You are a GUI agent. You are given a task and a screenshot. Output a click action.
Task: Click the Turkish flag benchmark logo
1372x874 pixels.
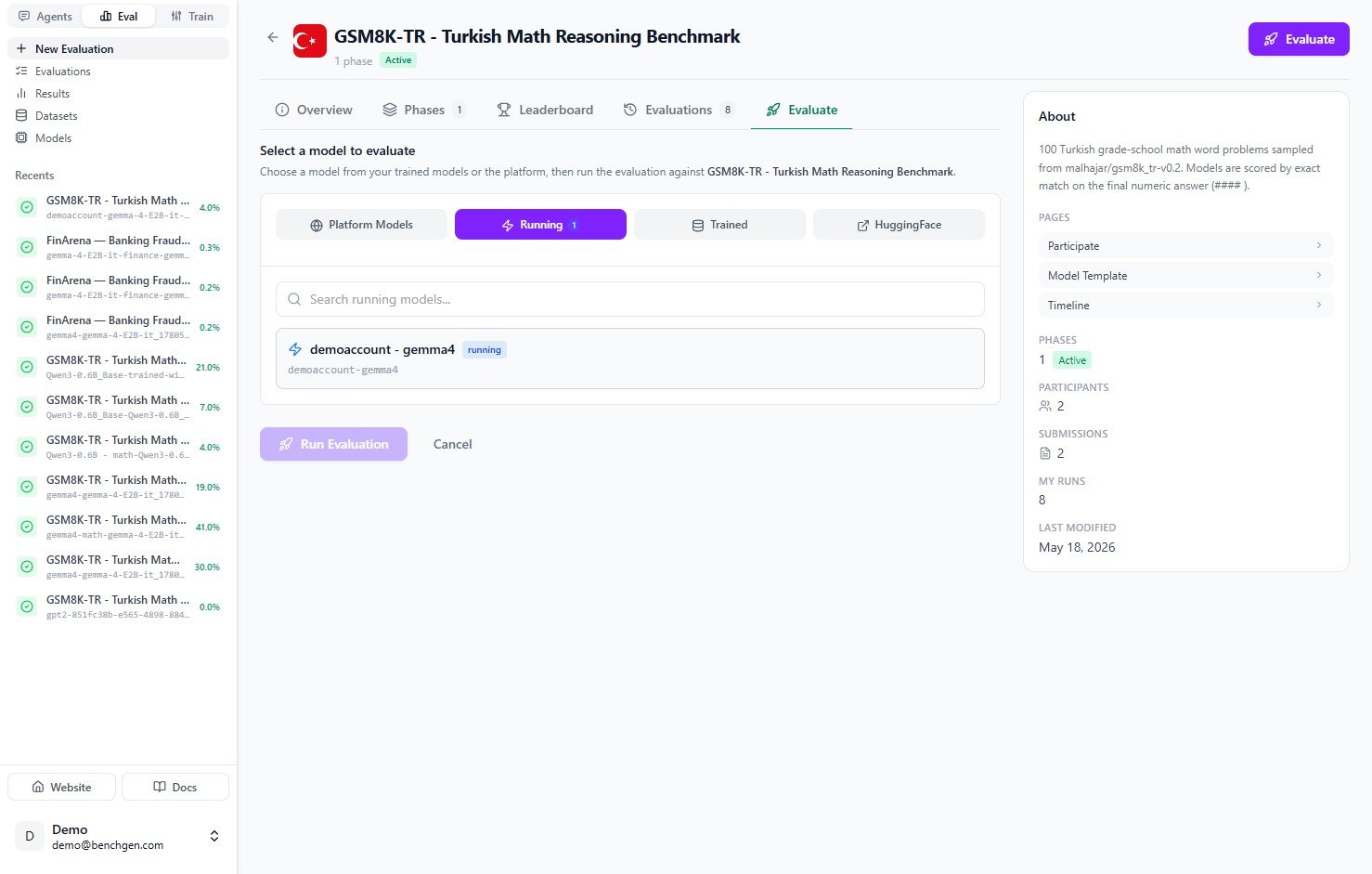tap(310, 41)
